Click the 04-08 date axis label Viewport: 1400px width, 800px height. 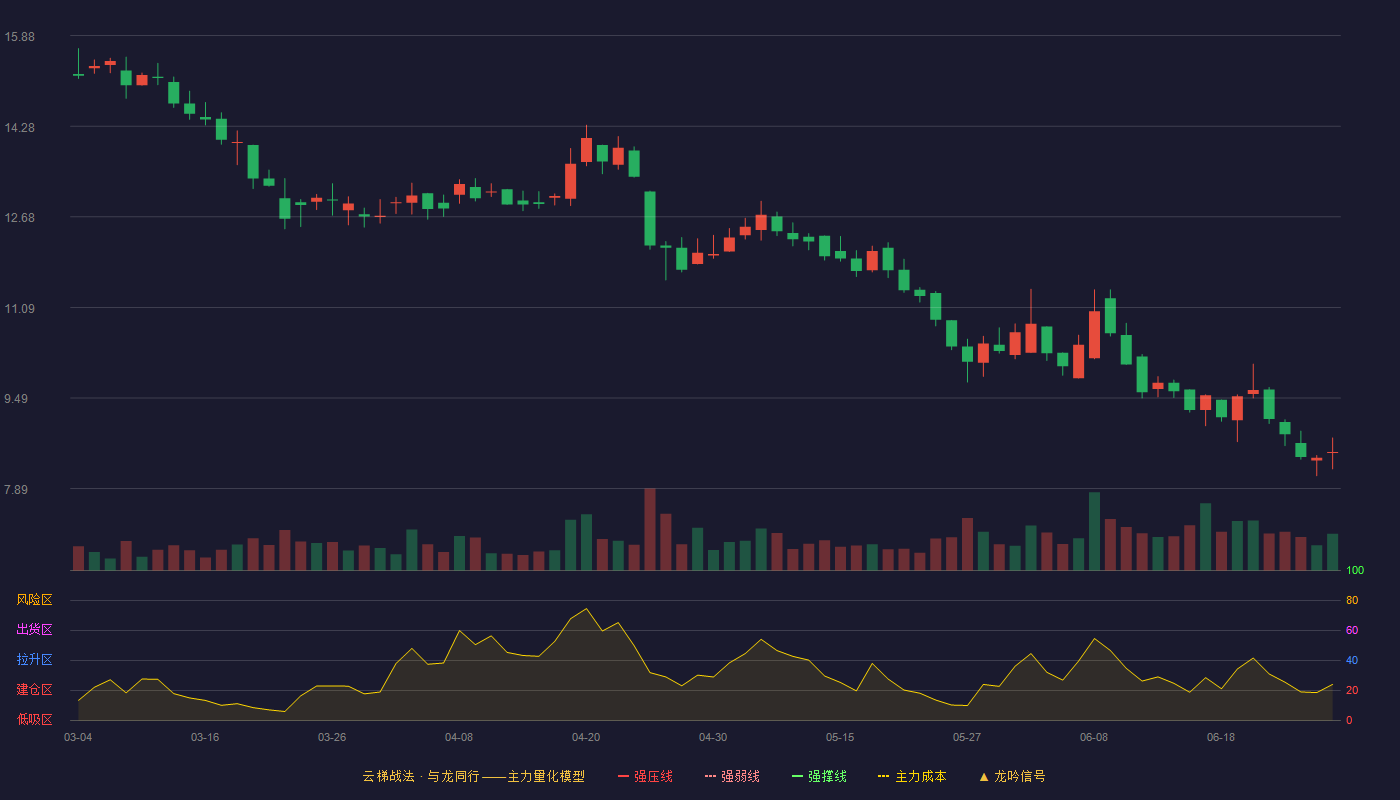pyautogui.click(x=459, y=737)
